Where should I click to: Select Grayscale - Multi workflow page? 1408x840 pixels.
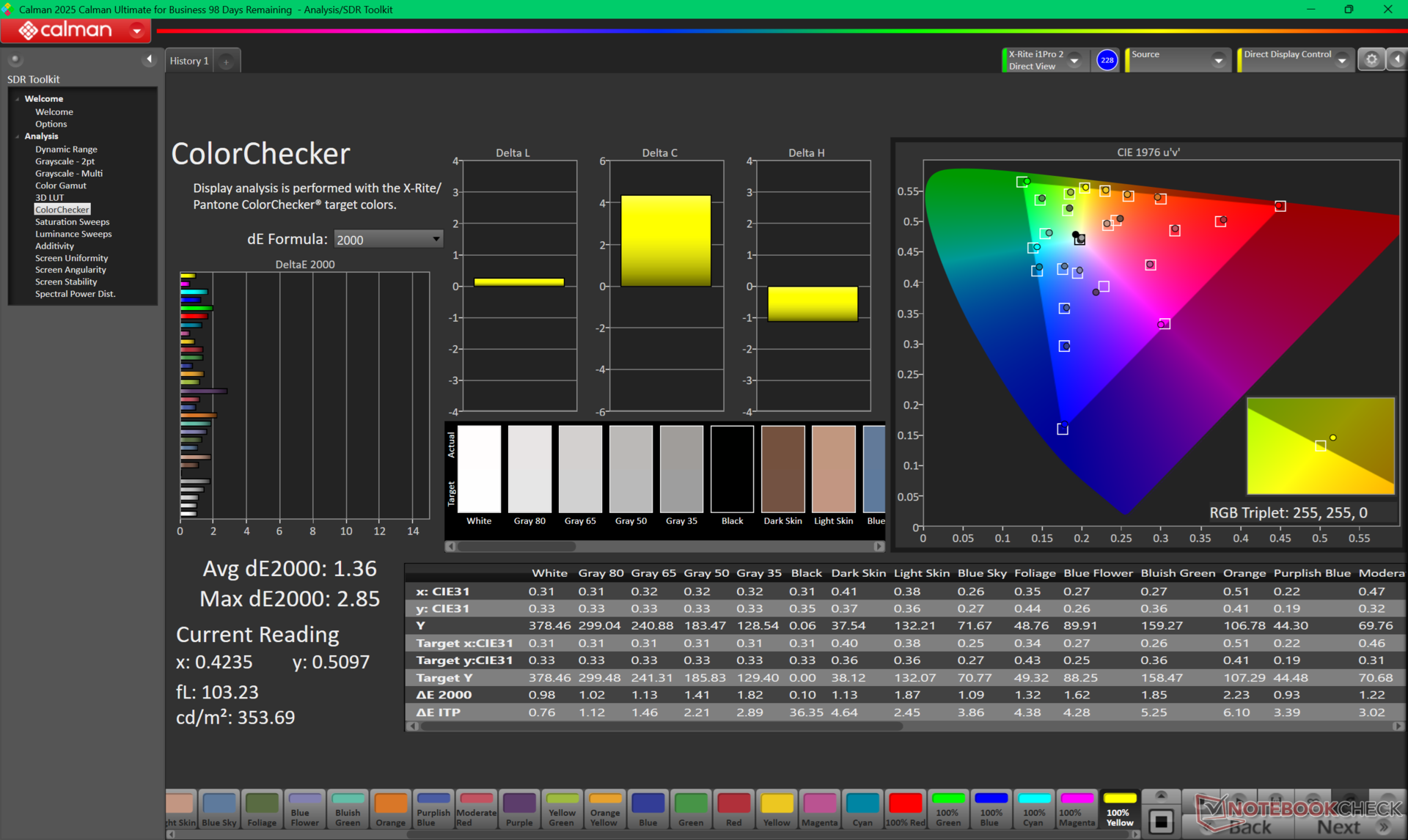[x=69, y=173]
